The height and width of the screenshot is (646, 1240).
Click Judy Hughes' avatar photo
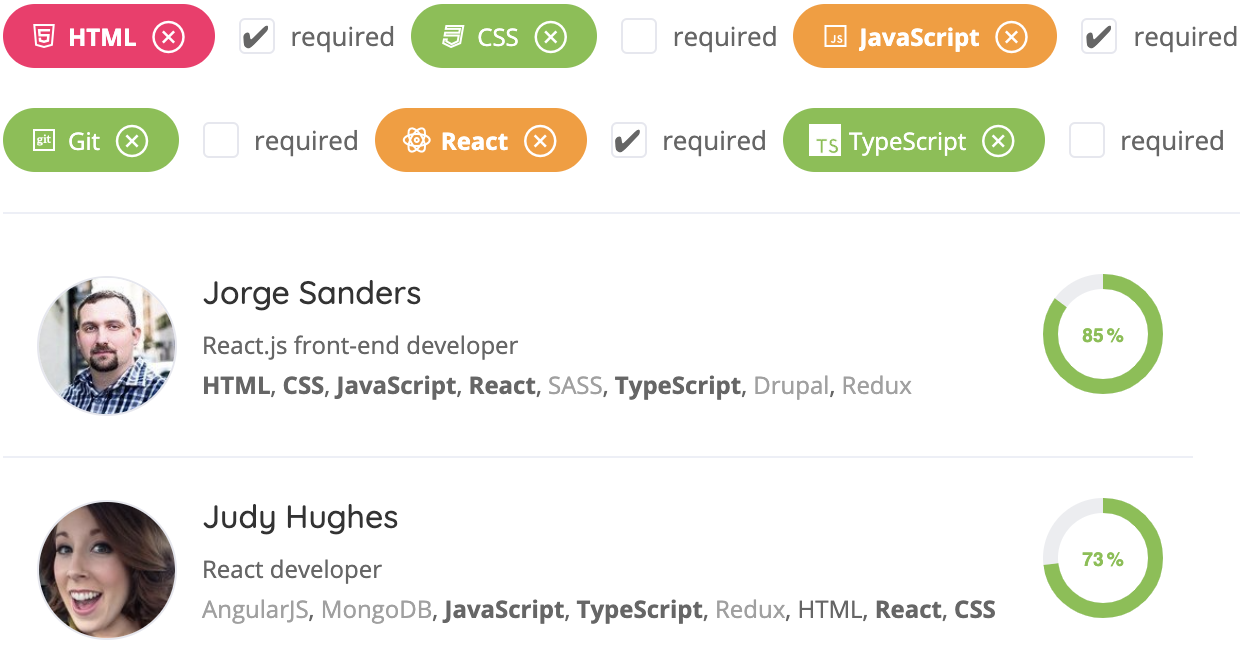pos(106,569)
